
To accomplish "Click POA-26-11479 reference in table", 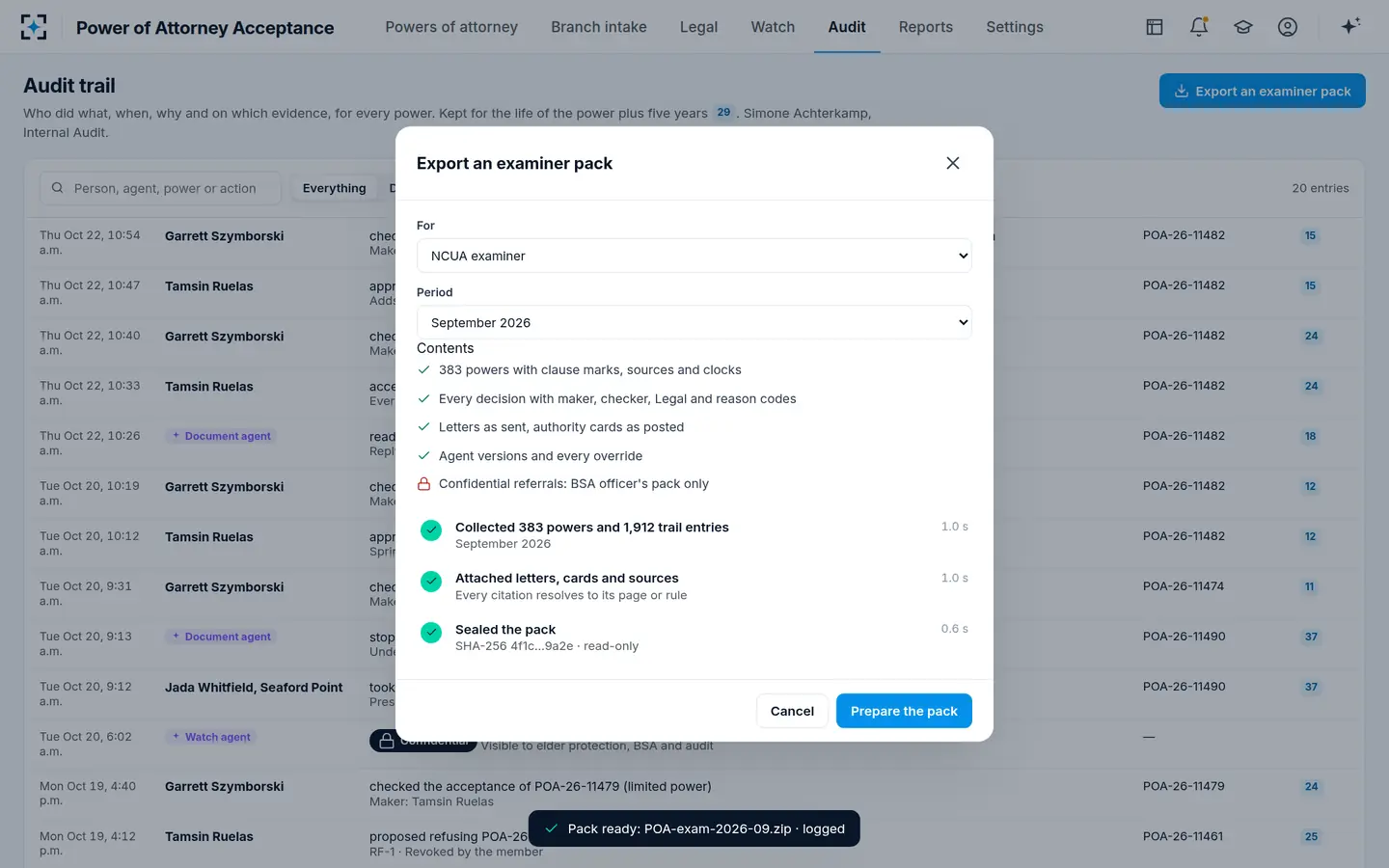I will click(1184, 786).
